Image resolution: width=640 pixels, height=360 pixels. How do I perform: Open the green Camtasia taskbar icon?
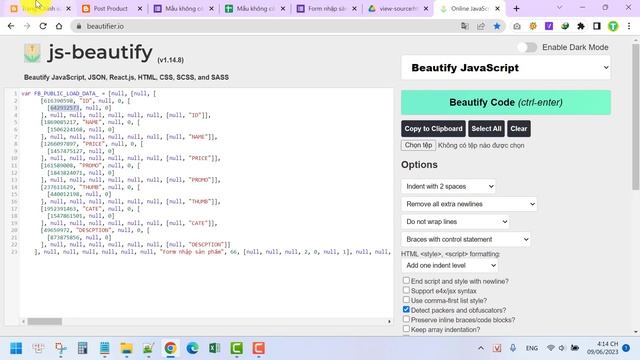click(x=236, y=348)
